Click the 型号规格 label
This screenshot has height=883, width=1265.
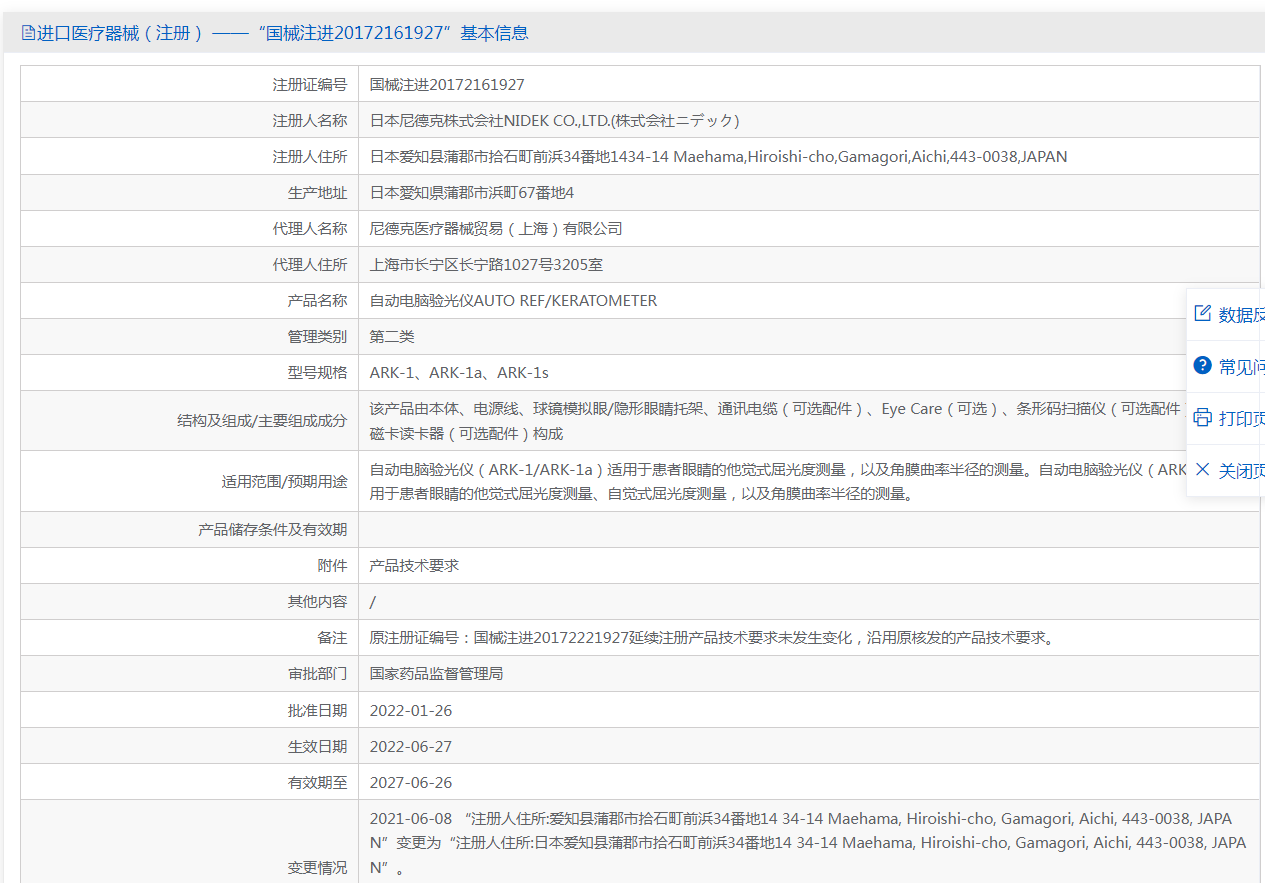(x=318, y=372)
